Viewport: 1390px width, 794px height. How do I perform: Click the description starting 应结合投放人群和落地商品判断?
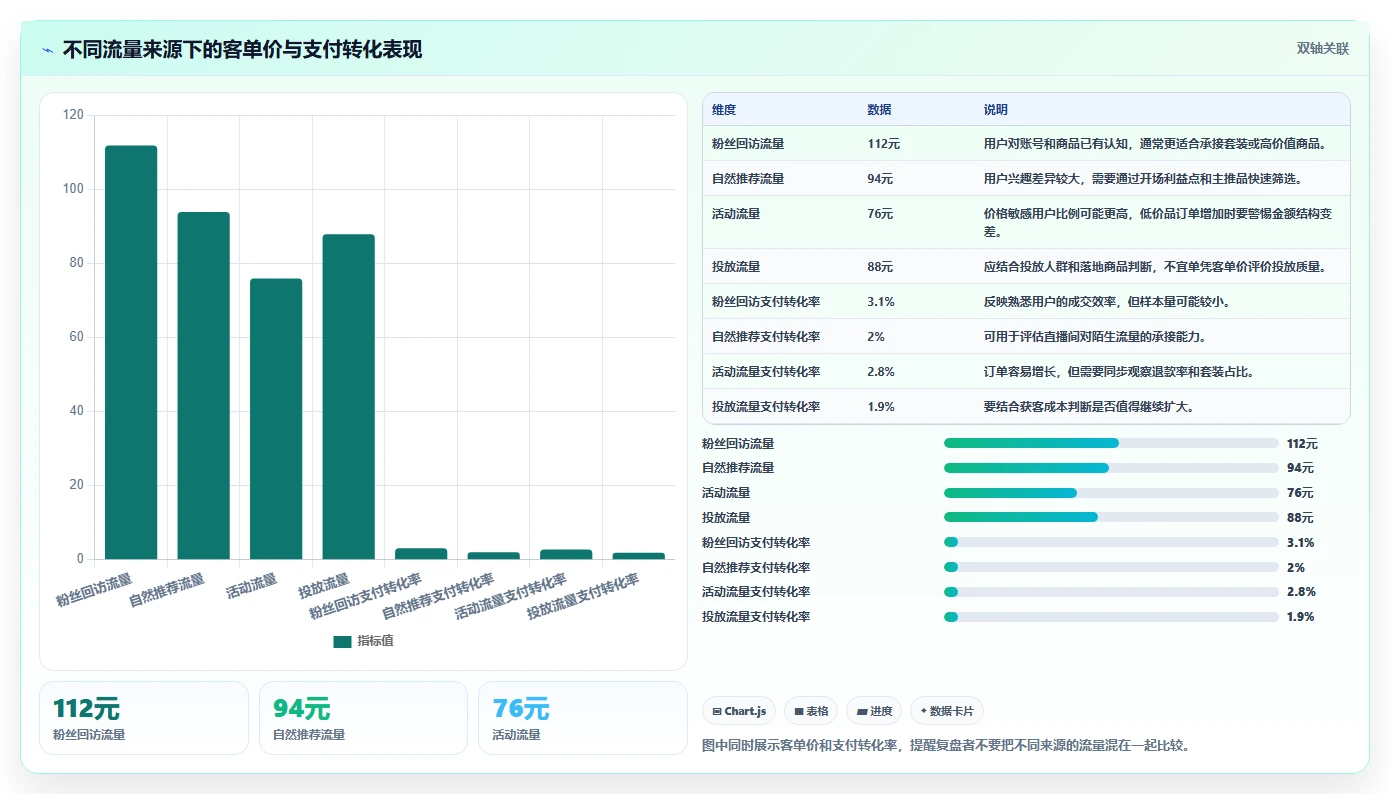click(x=1155, y=267)
